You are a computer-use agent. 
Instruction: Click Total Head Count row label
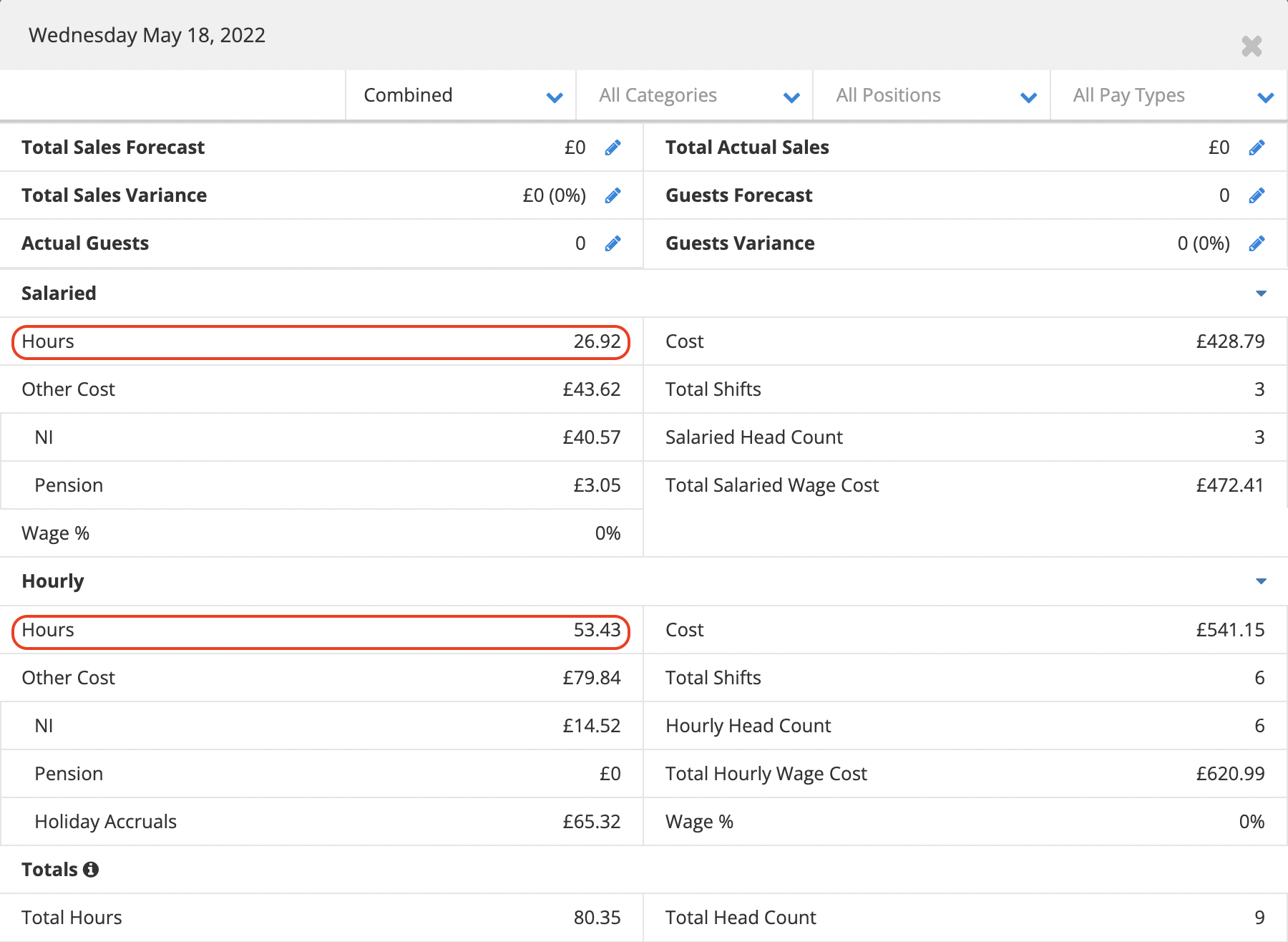pyautogui.click(x=741, y=918)
